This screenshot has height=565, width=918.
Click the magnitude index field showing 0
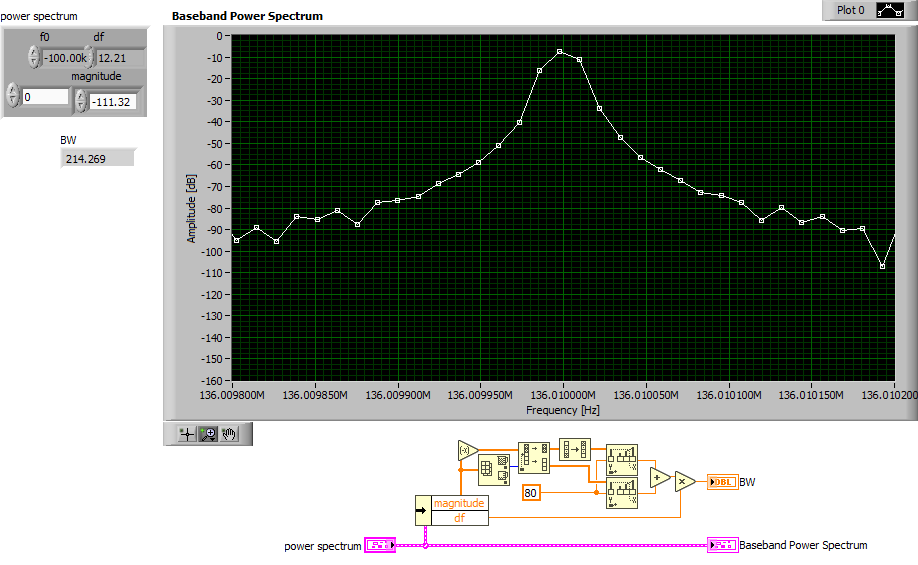[x=45, y=97]
